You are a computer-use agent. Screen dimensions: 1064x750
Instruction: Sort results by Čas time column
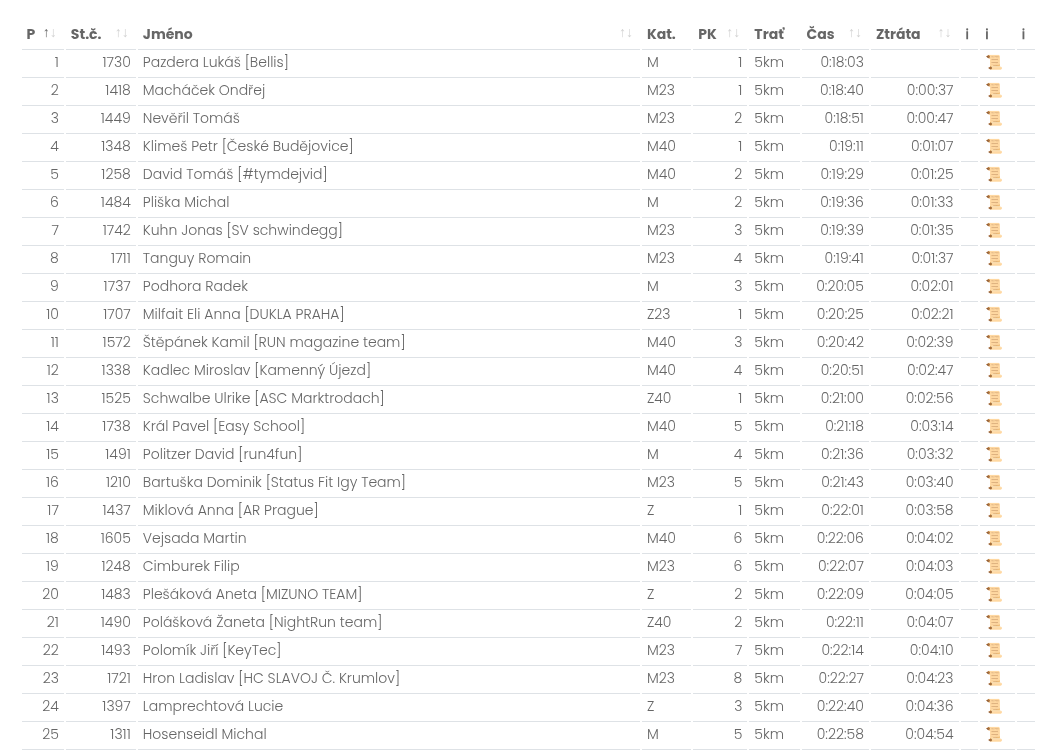pos(832,35)
